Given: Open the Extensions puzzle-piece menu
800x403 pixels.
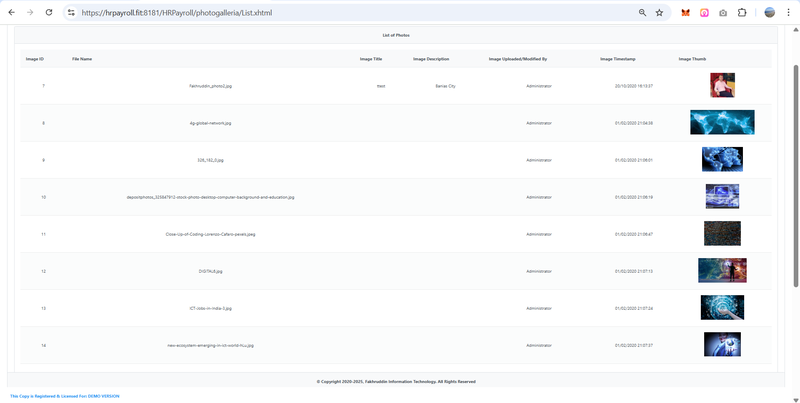Looking at the screenshot, I should point(742,13).
